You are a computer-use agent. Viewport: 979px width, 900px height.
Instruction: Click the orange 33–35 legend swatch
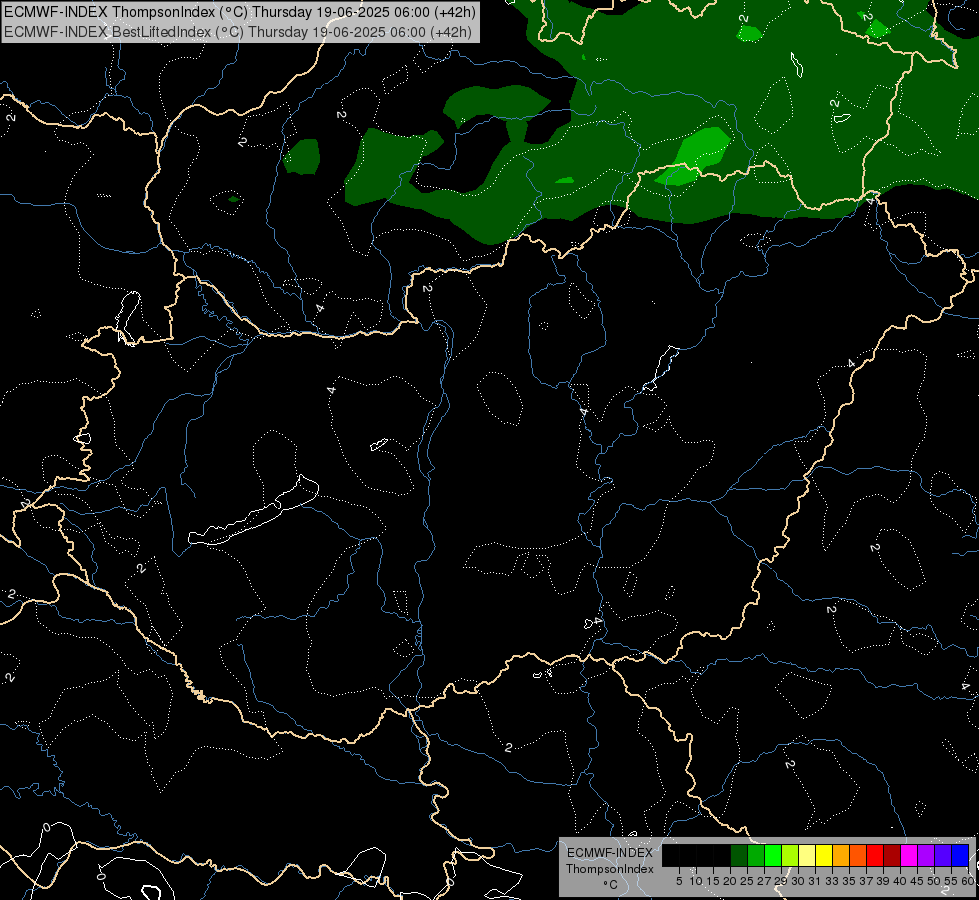coord(841,855)
